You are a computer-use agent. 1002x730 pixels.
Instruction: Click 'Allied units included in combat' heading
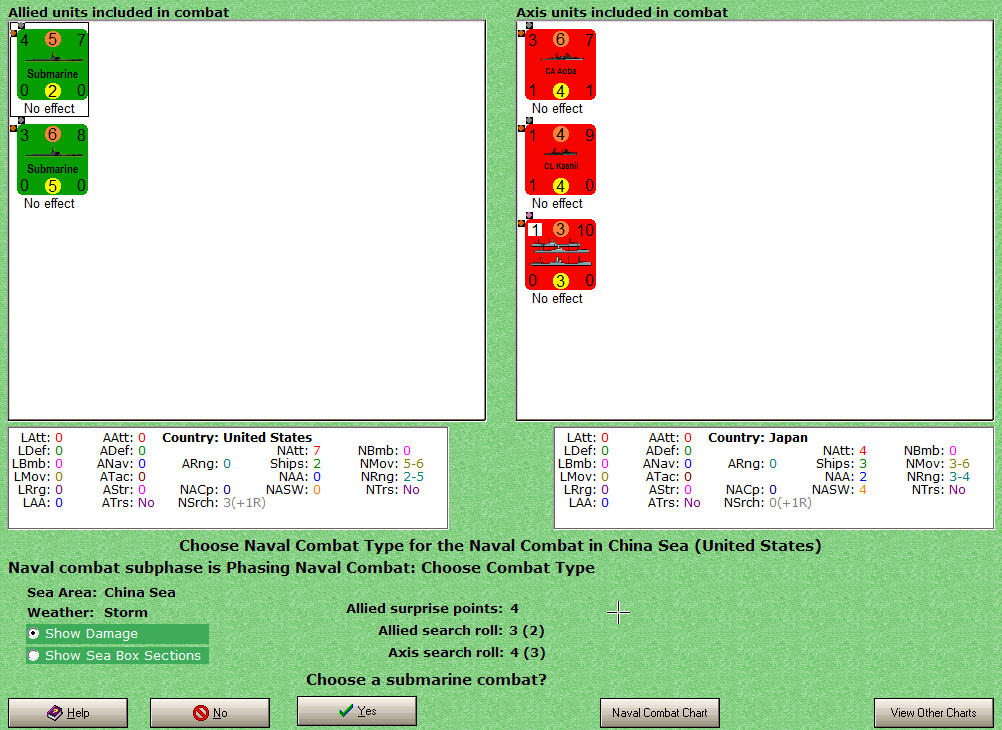pos(119,12)
